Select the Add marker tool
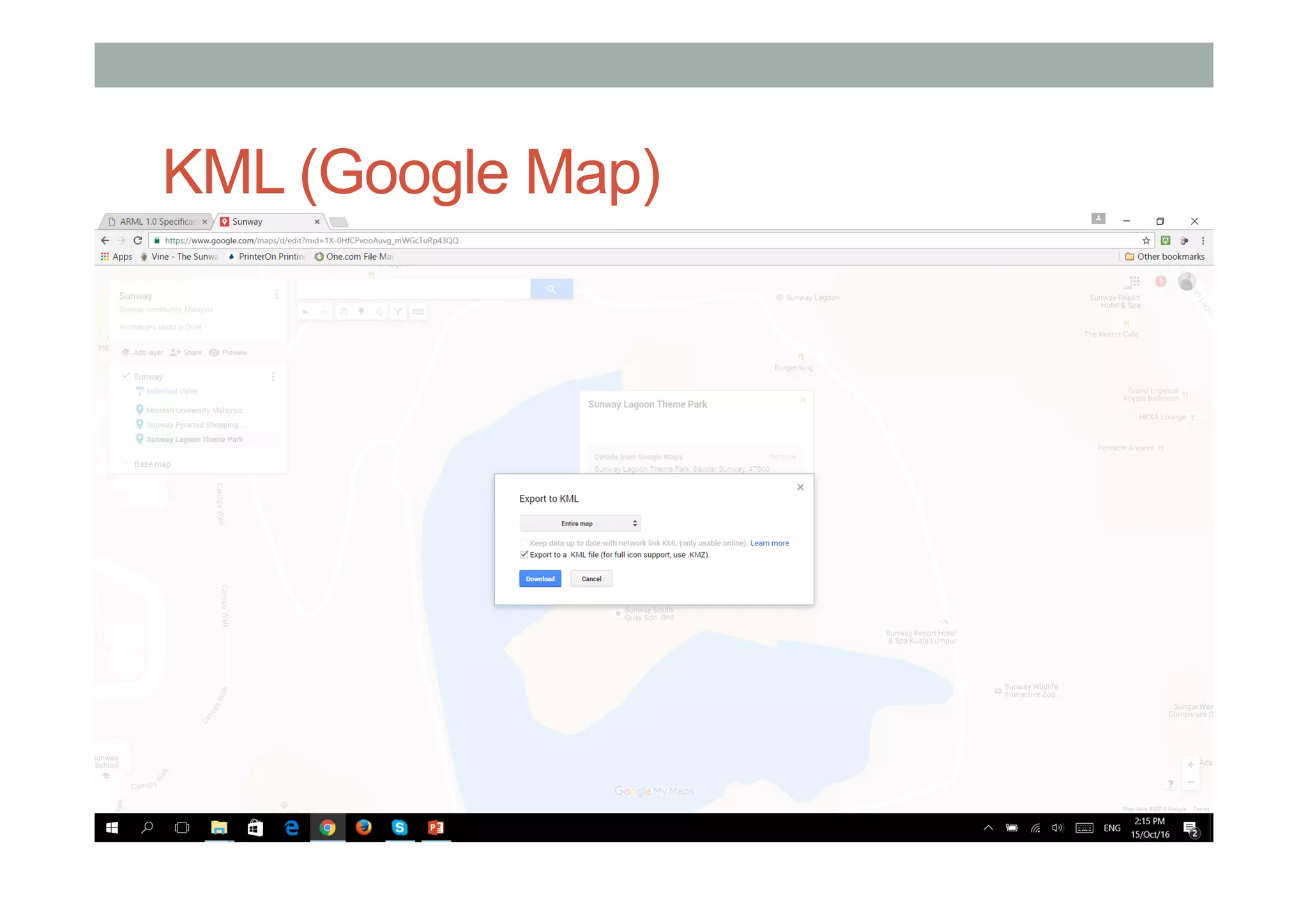1308x924 pixels. coord(361,312)
